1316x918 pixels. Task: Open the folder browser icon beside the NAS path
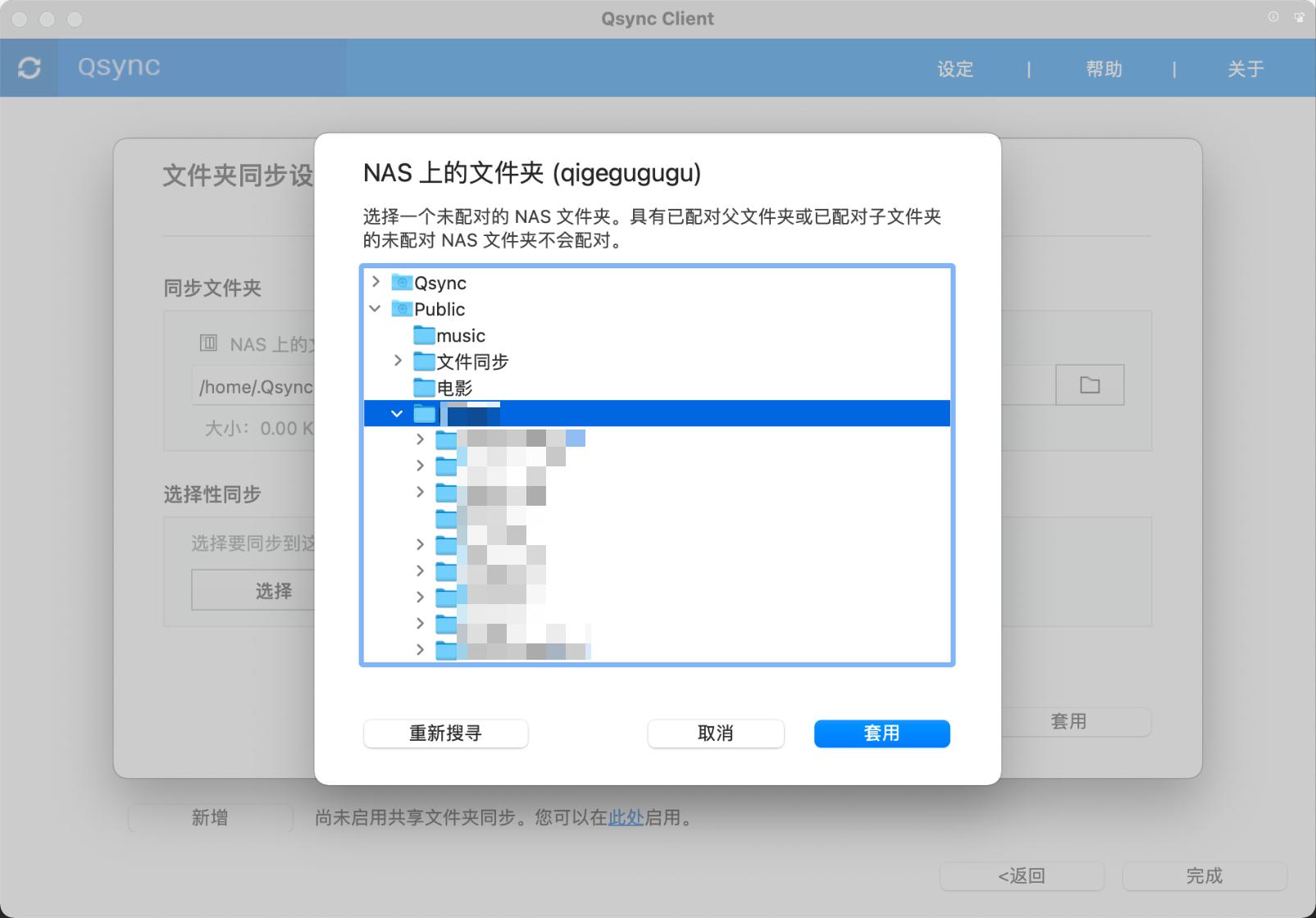click(x=1089, y=384)
